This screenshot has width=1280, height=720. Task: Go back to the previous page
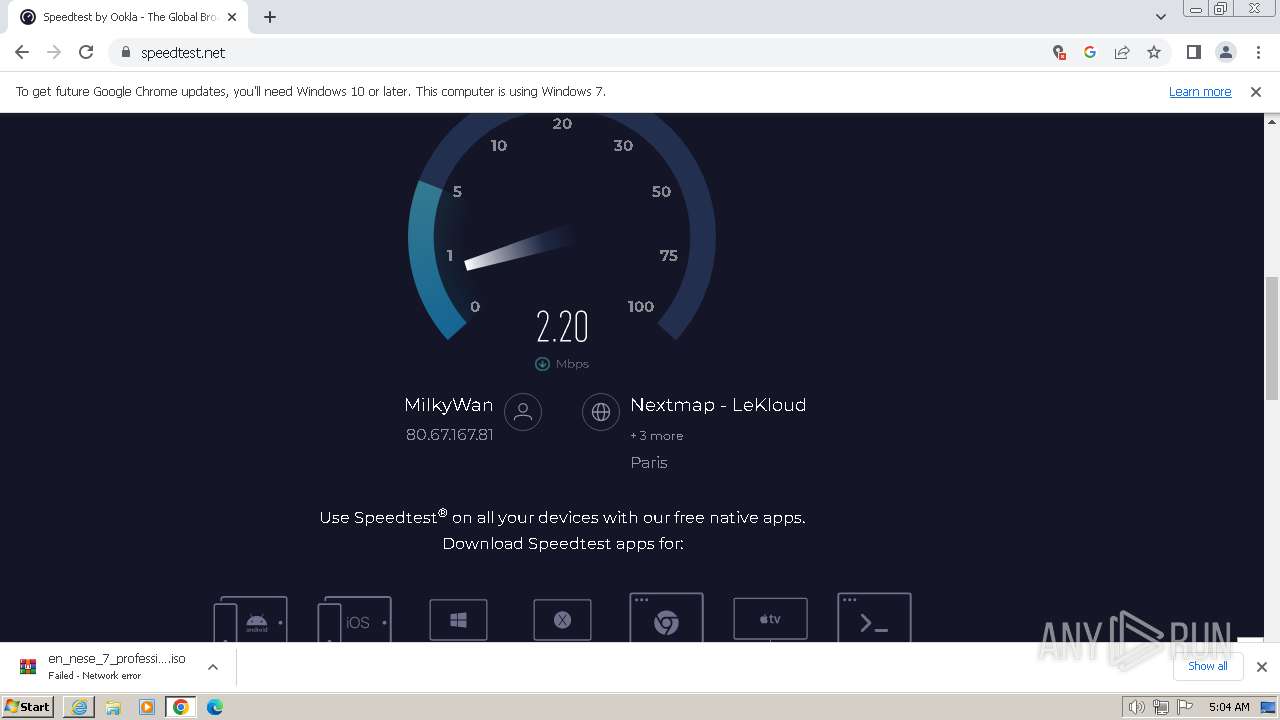pyautogui.click(x=22, y=52)
